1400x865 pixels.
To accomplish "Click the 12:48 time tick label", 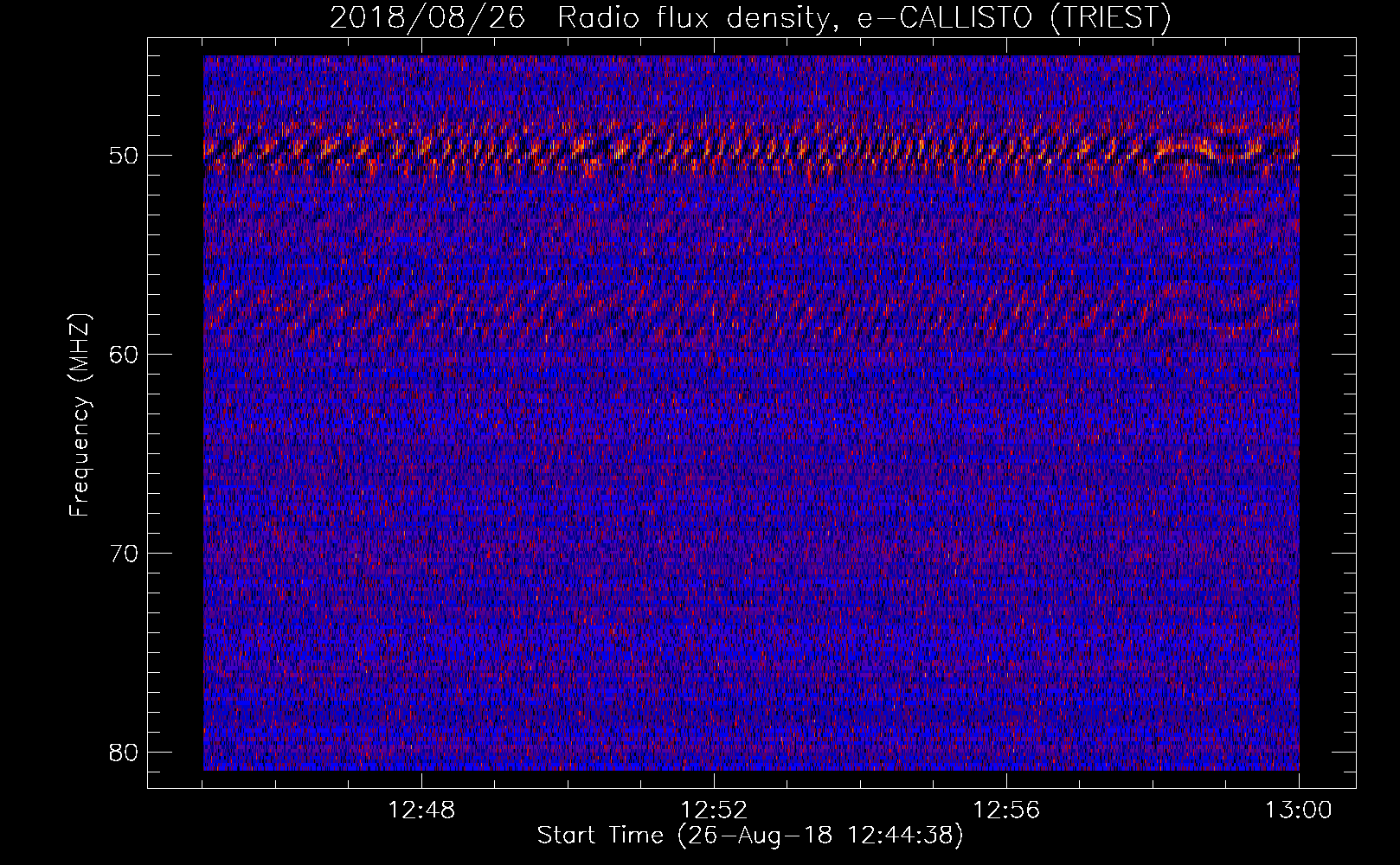I will click(x=421, y=811).
